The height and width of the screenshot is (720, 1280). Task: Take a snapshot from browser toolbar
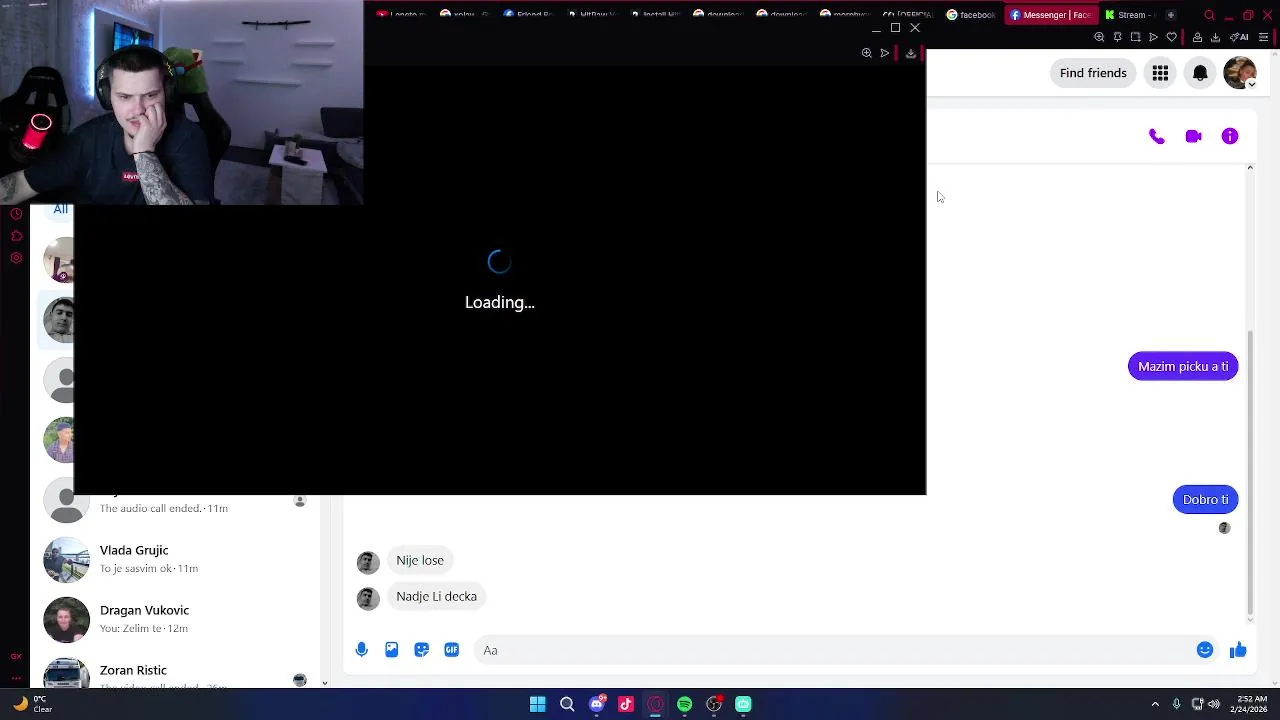[x=1135, y=37]
